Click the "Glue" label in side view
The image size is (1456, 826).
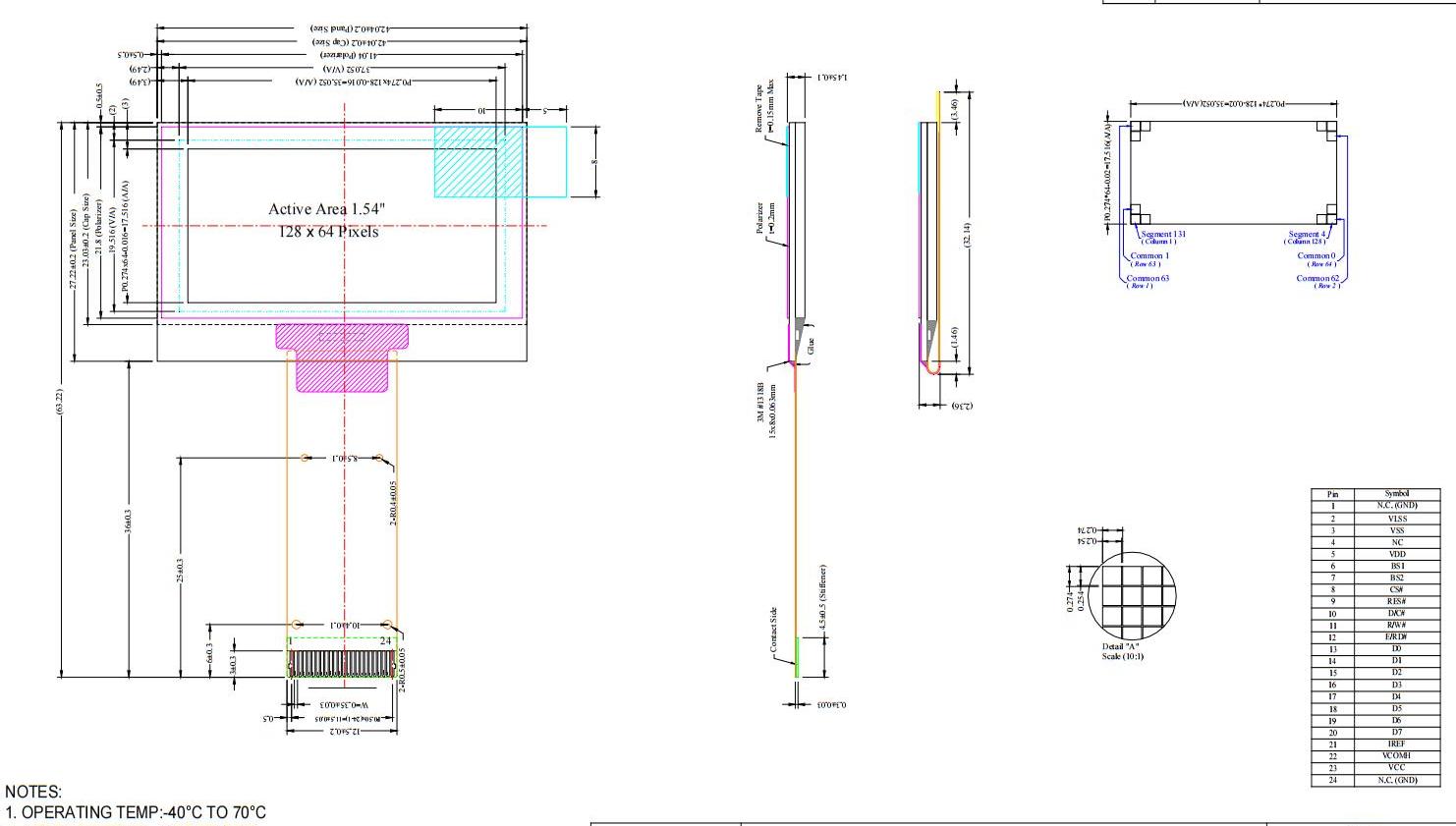(x=812, y=346)
